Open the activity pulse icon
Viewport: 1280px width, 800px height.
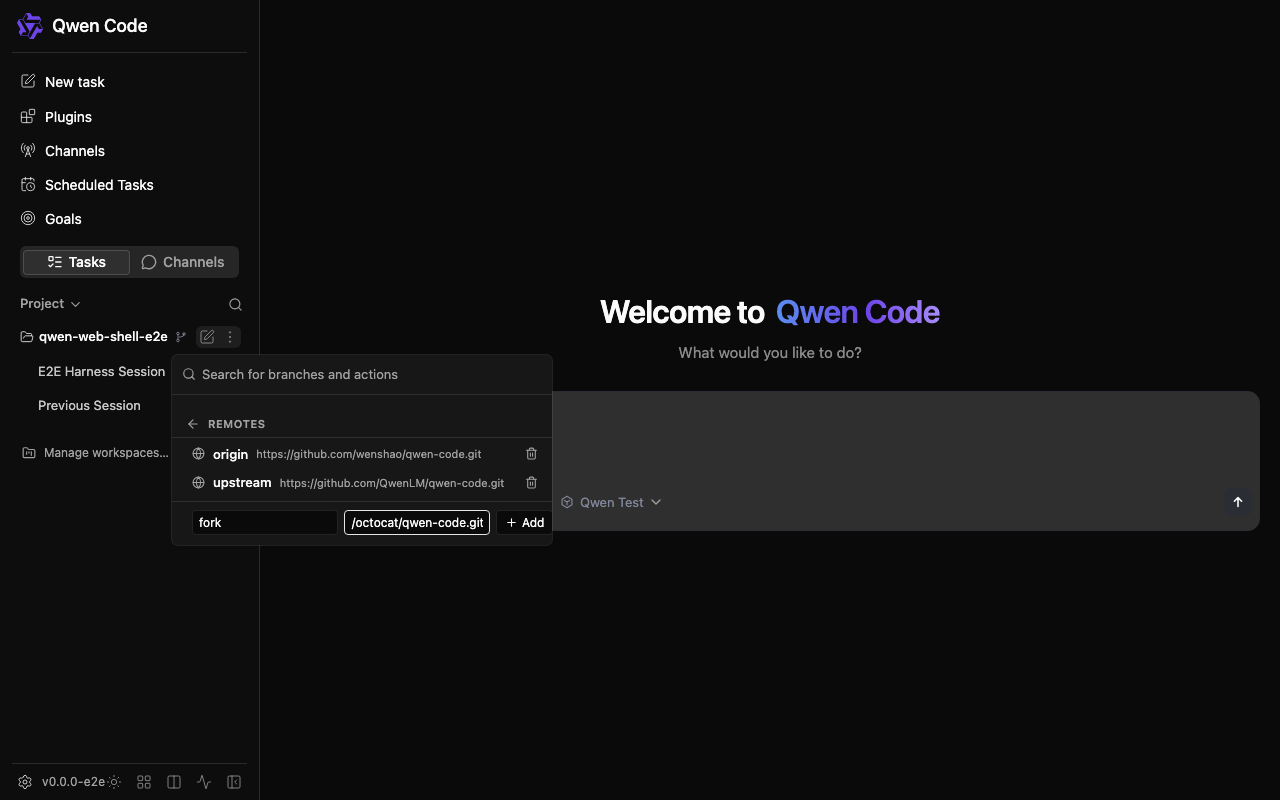pos(204,782)
